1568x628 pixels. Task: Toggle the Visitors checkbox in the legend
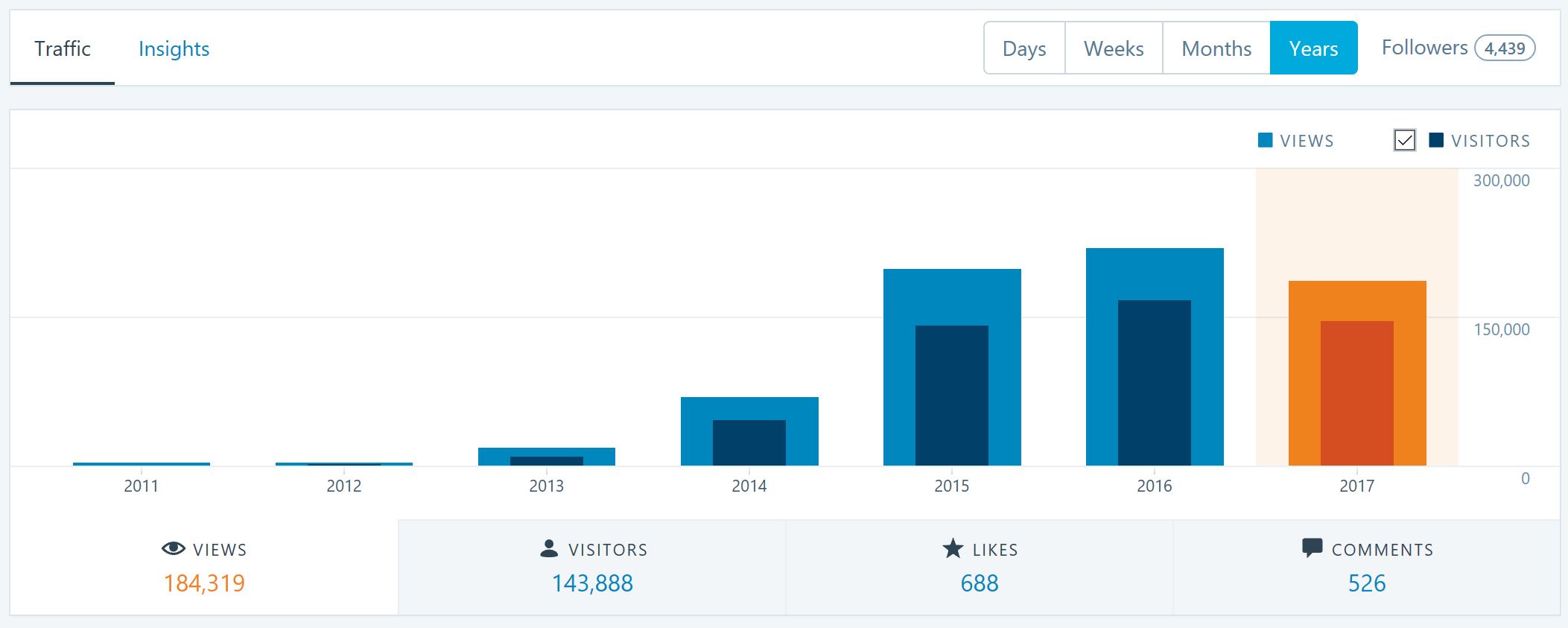[1404, 140]
